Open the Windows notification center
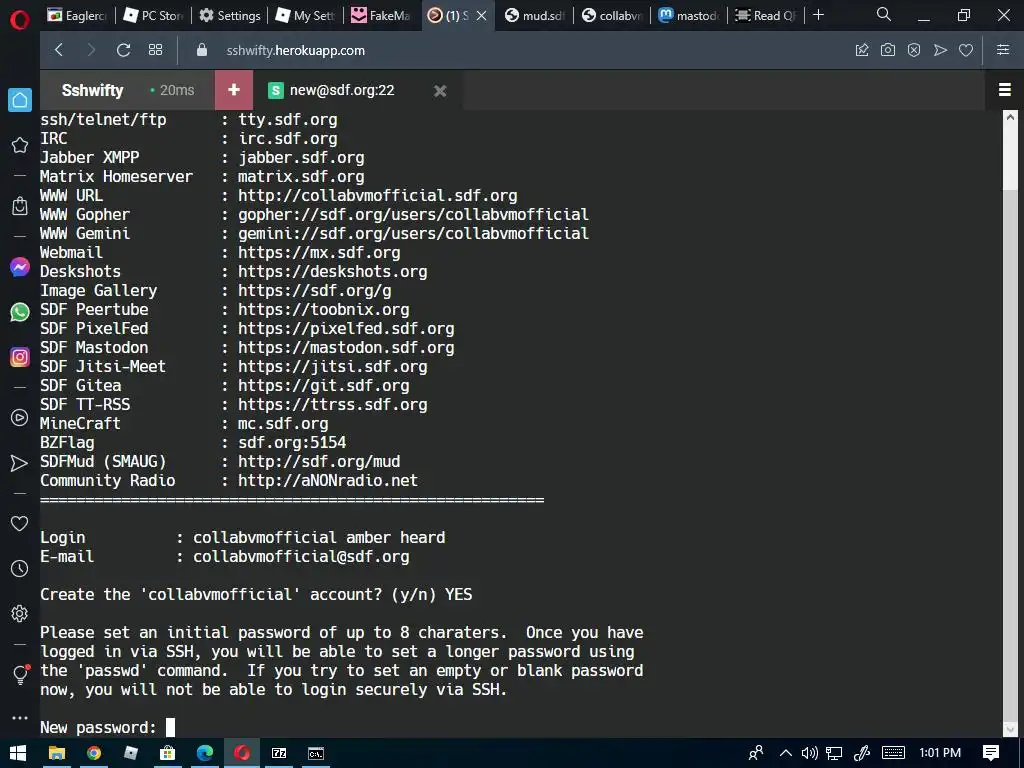This screenshot has height=768, width=1024. 991,753
